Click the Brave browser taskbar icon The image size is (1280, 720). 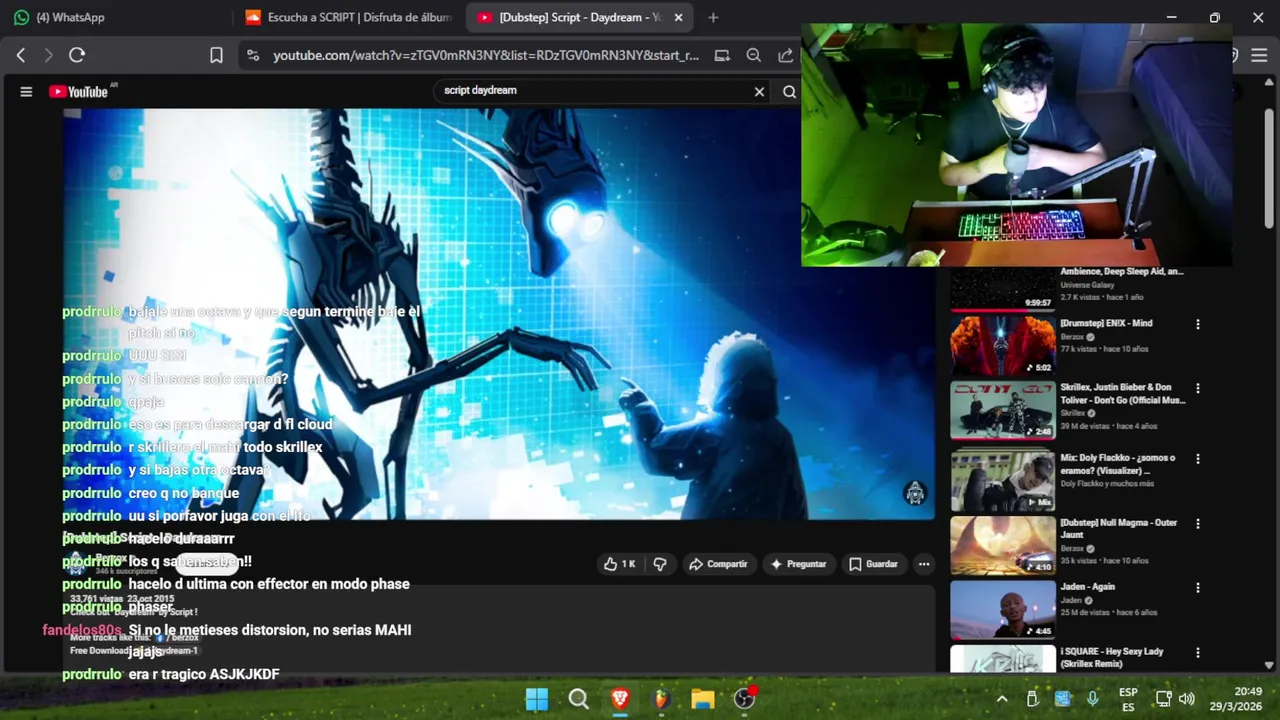click(x=620, y=699)
